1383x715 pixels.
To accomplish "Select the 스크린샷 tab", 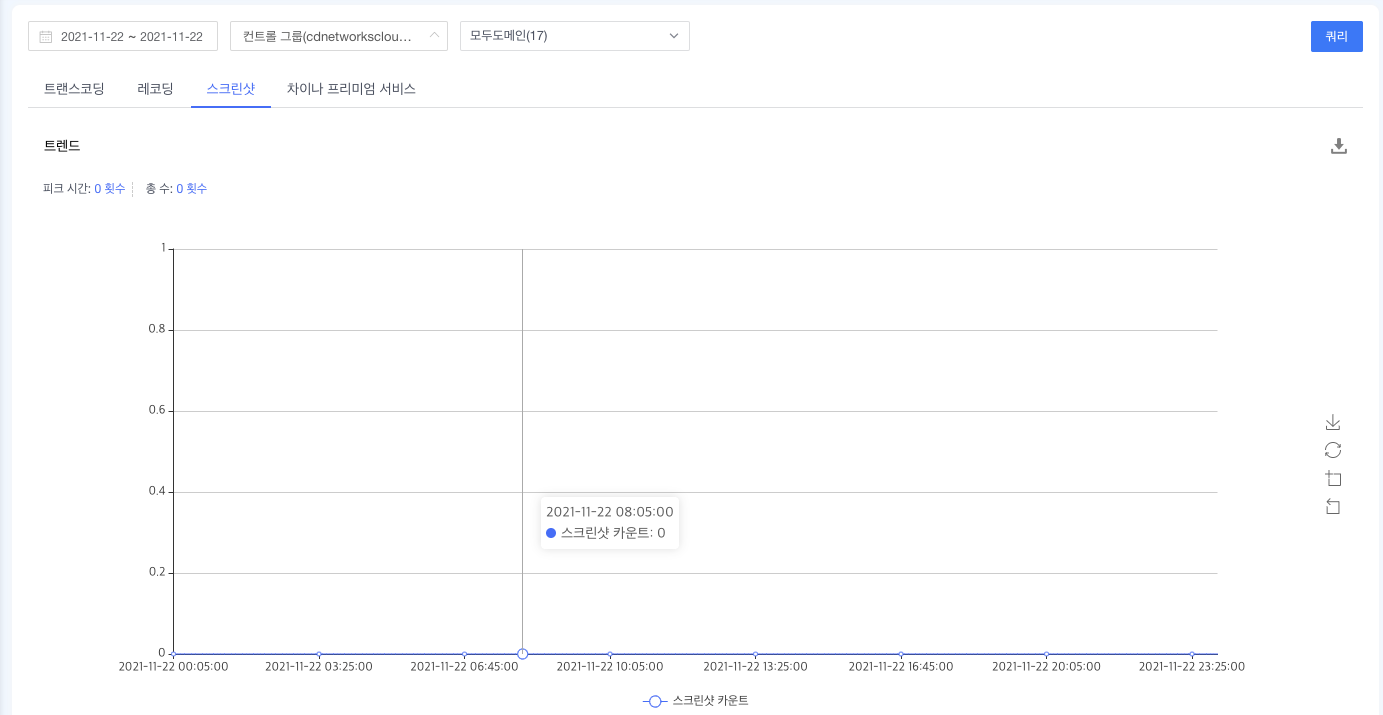I will (x=230, y=89).
